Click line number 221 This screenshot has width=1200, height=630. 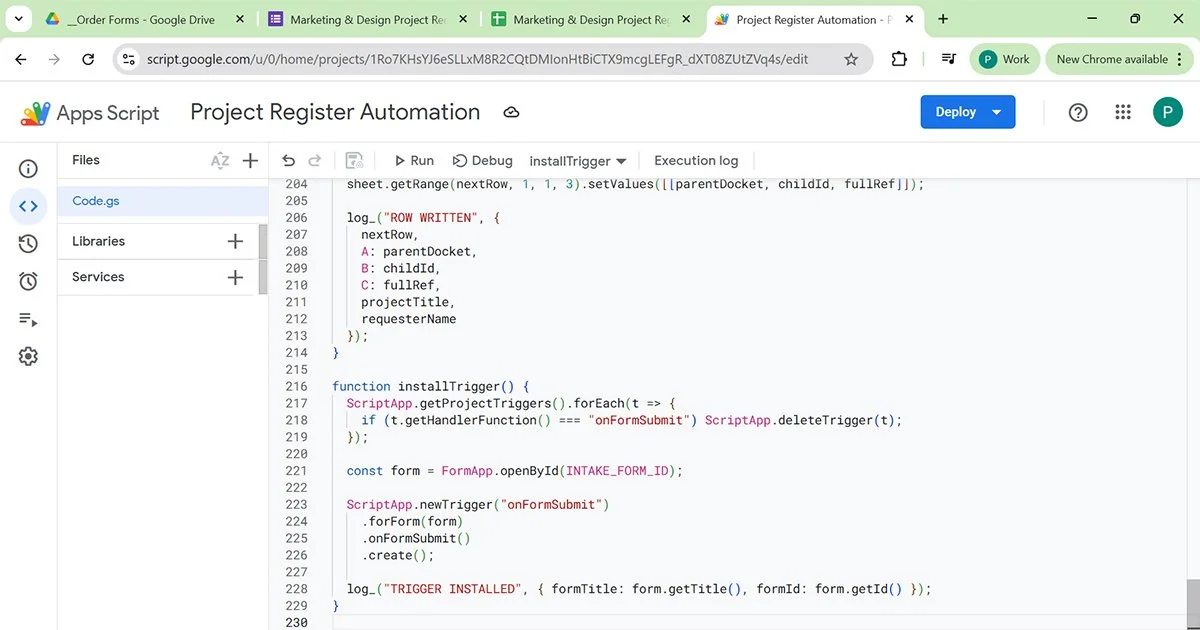tap(296, 471)
